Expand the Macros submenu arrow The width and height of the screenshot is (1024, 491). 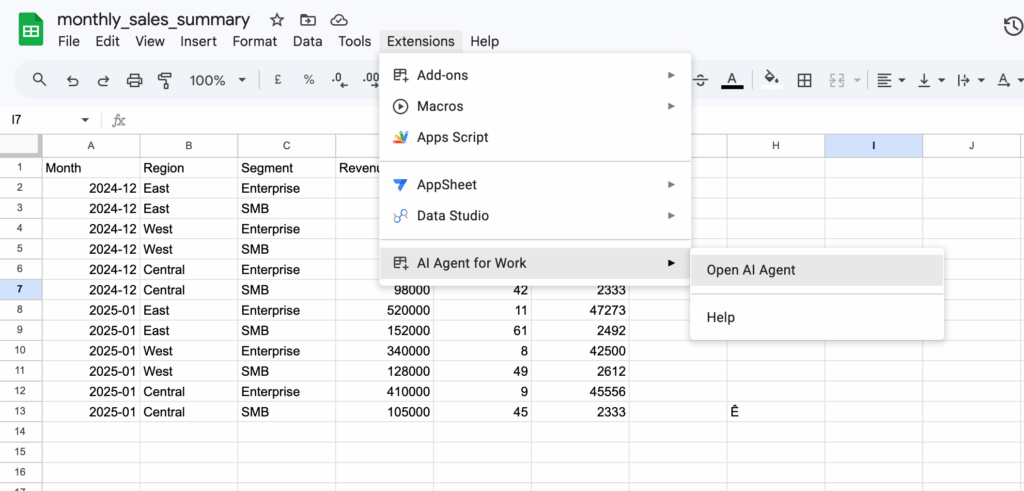671,106
